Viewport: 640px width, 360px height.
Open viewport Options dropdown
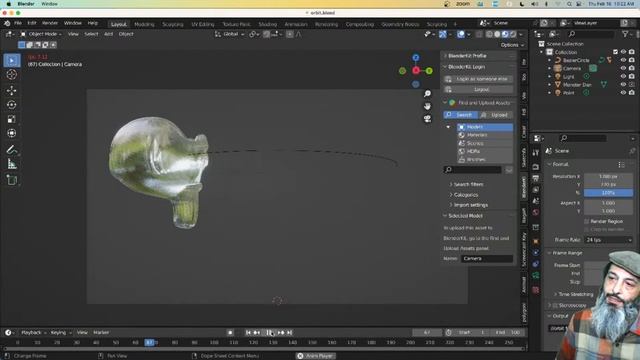tap(512, 45)
